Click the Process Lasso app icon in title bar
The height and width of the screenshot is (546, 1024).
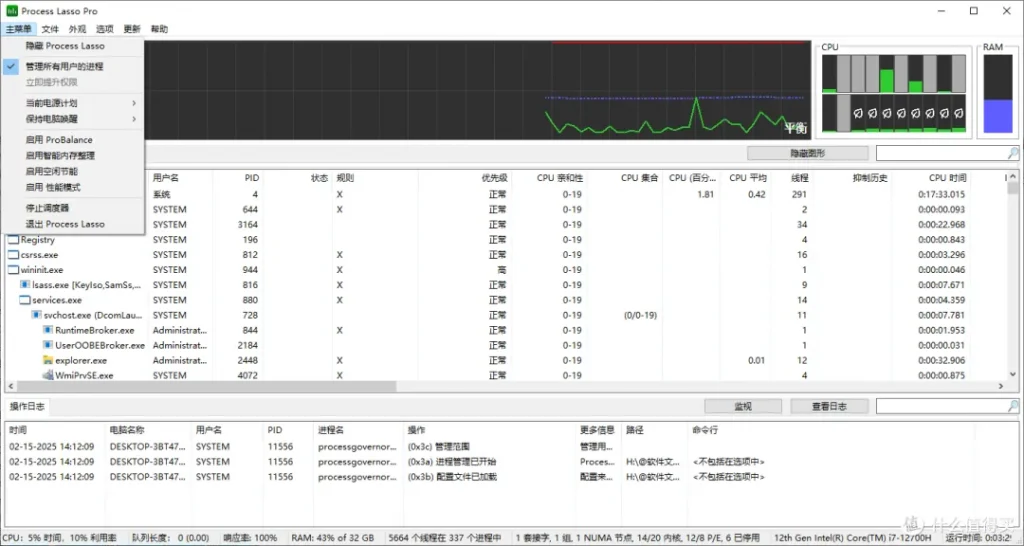tap(12, 11)
